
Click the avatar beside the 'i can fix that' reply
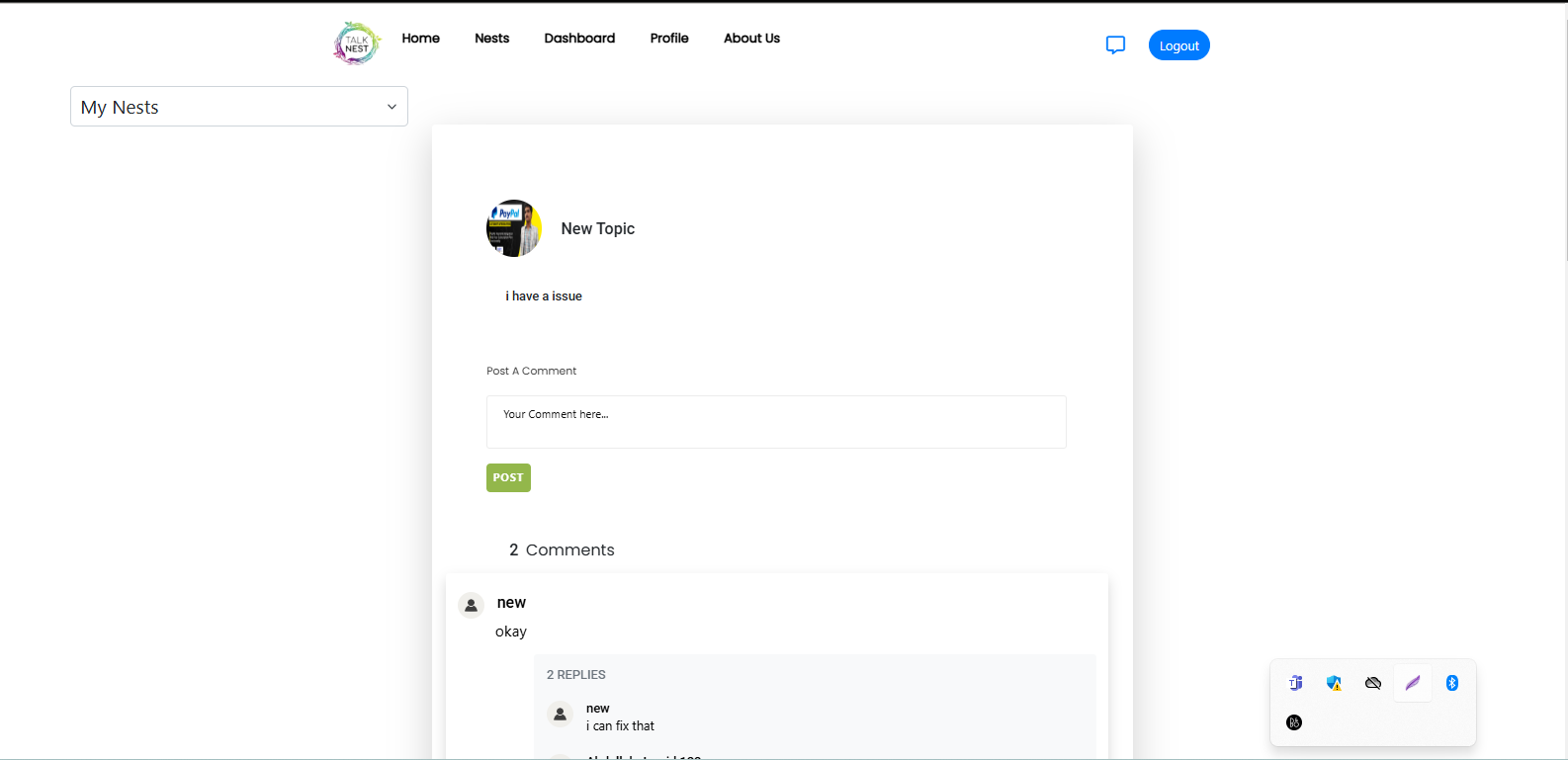(x=561, y=714)
